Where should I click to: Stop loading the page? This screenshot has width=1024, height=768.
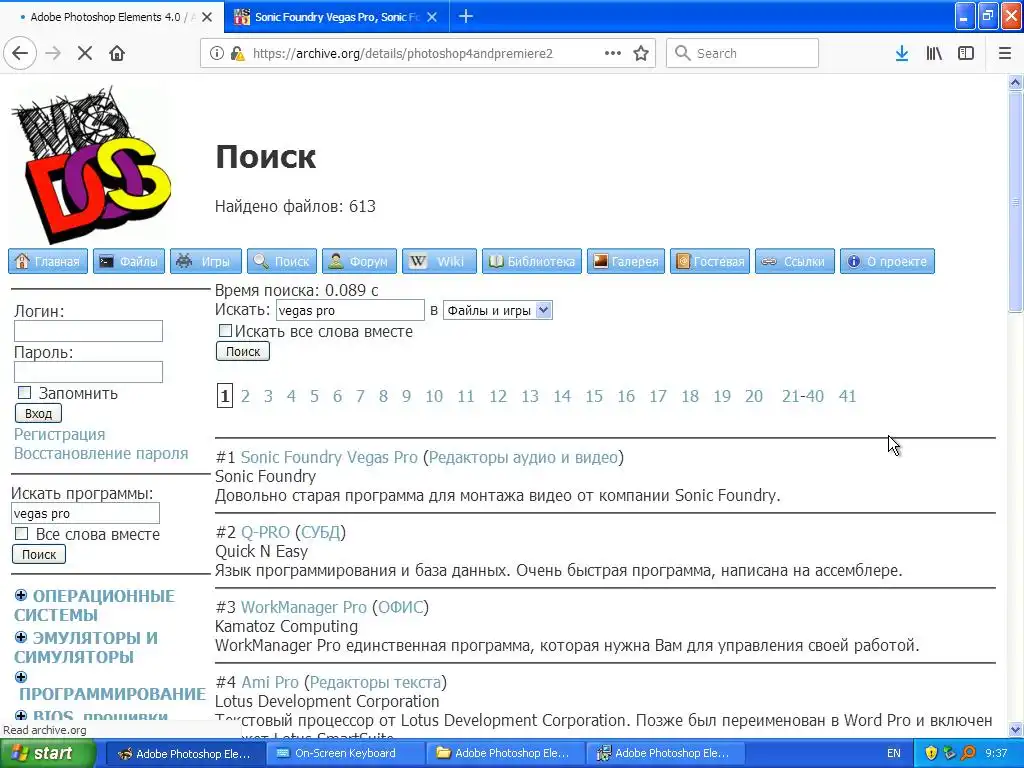[x=85, y=54]
